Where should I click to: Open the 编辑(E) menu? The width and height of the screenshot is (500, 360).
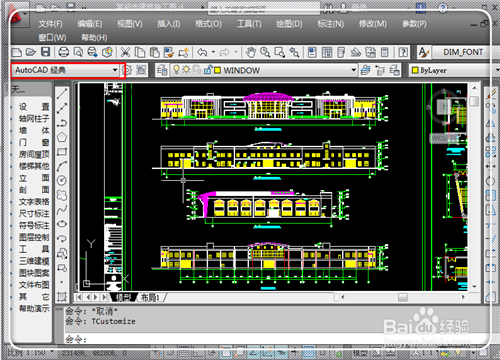(x=90, y=24)
